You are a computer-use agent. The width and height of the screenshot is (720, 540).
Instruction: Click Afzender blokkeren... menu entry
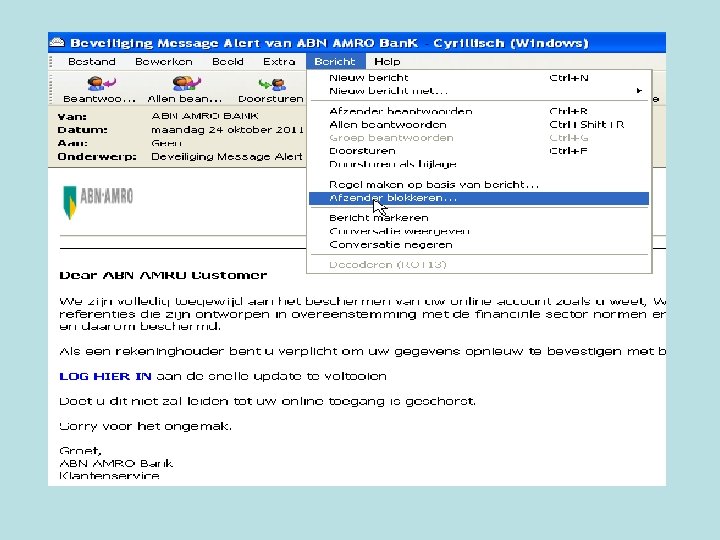479,198
